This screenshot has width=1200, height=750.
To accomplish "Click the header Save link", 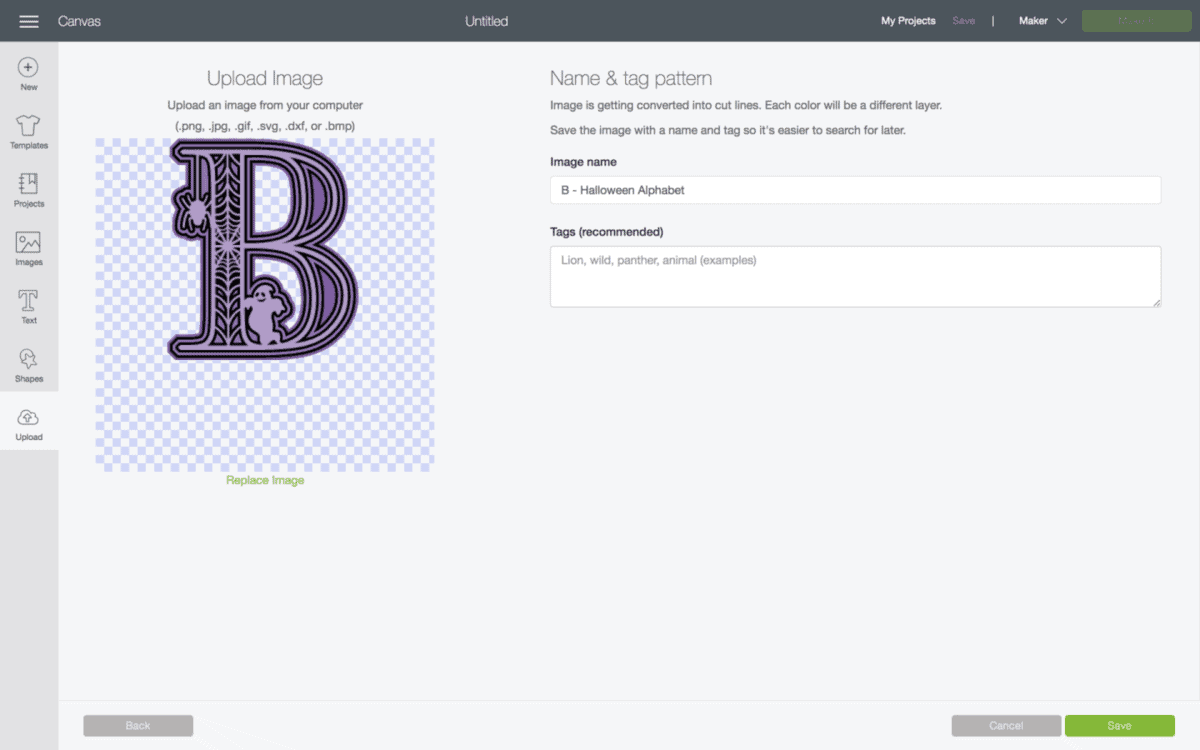I will click(963, 21).
